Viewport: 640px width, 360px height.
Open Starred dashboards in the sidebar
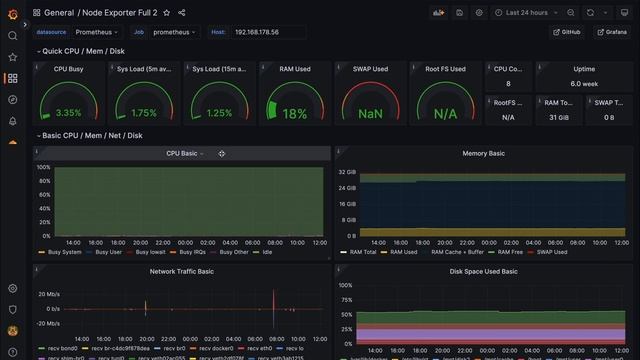[13, 57]
